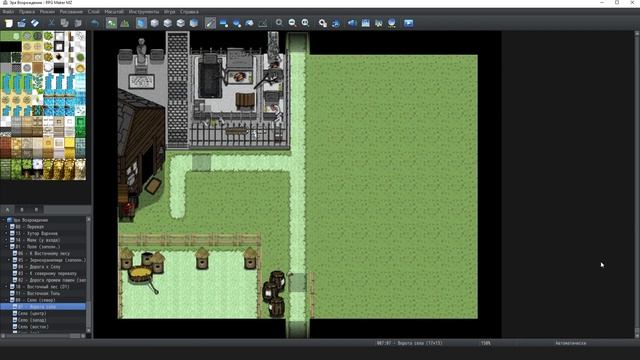This screenshot has width=640, height=360.
Task: Select map 14 Маяк (у входа)
Action: click(x=37, y=240)
